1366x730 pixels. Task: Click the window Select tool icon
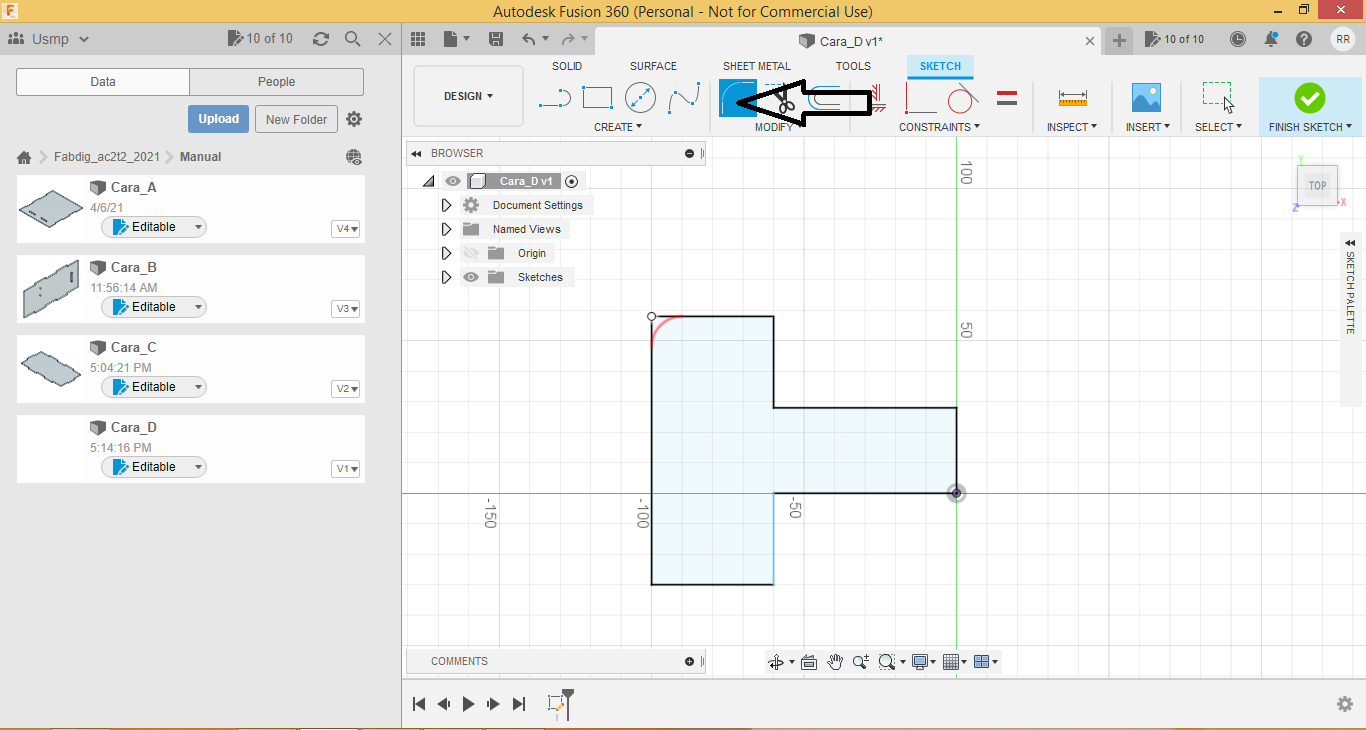[x=1217, y=98]
